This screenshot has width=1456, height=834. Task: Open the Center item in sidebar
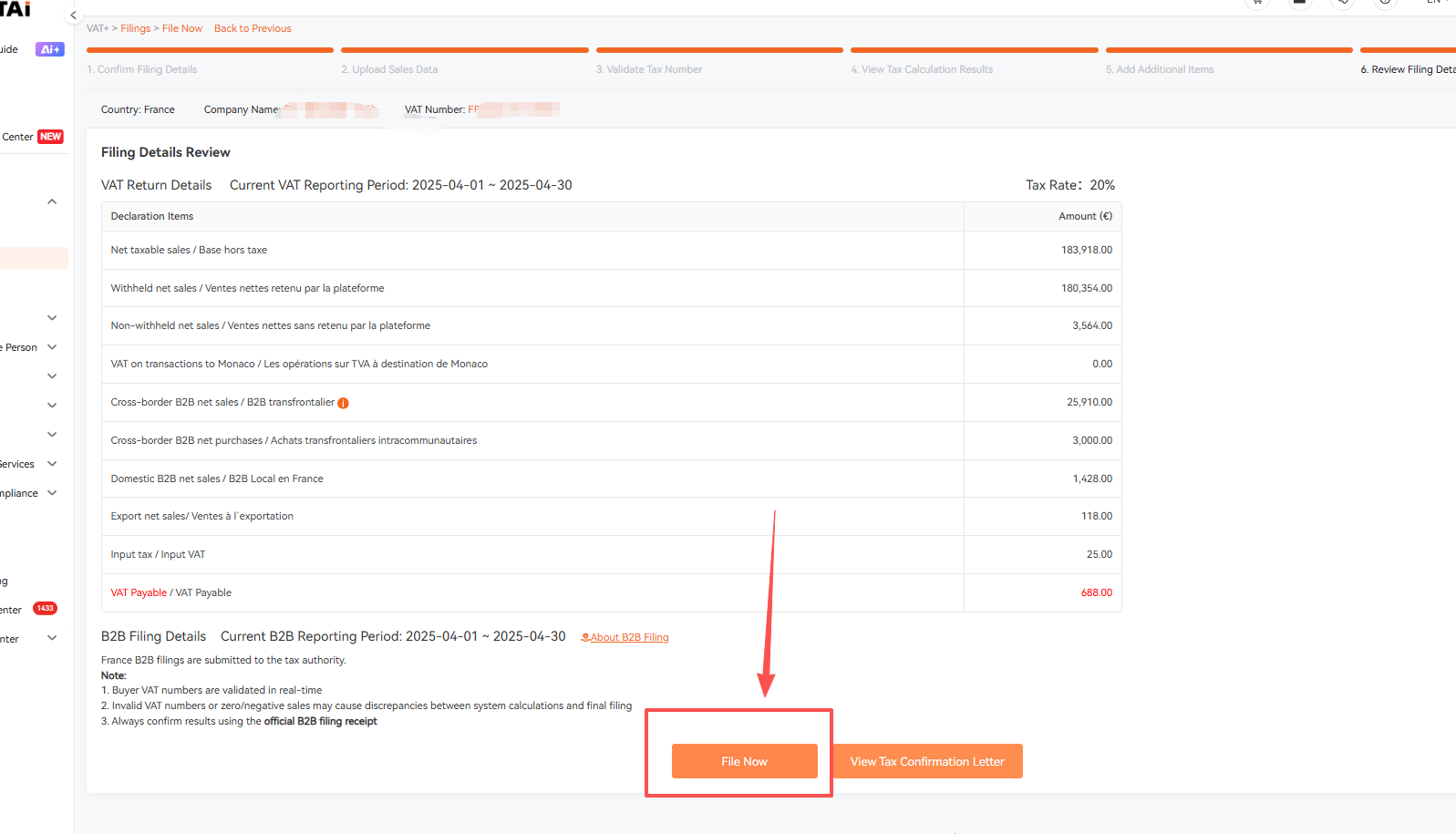tap(17, 137)
